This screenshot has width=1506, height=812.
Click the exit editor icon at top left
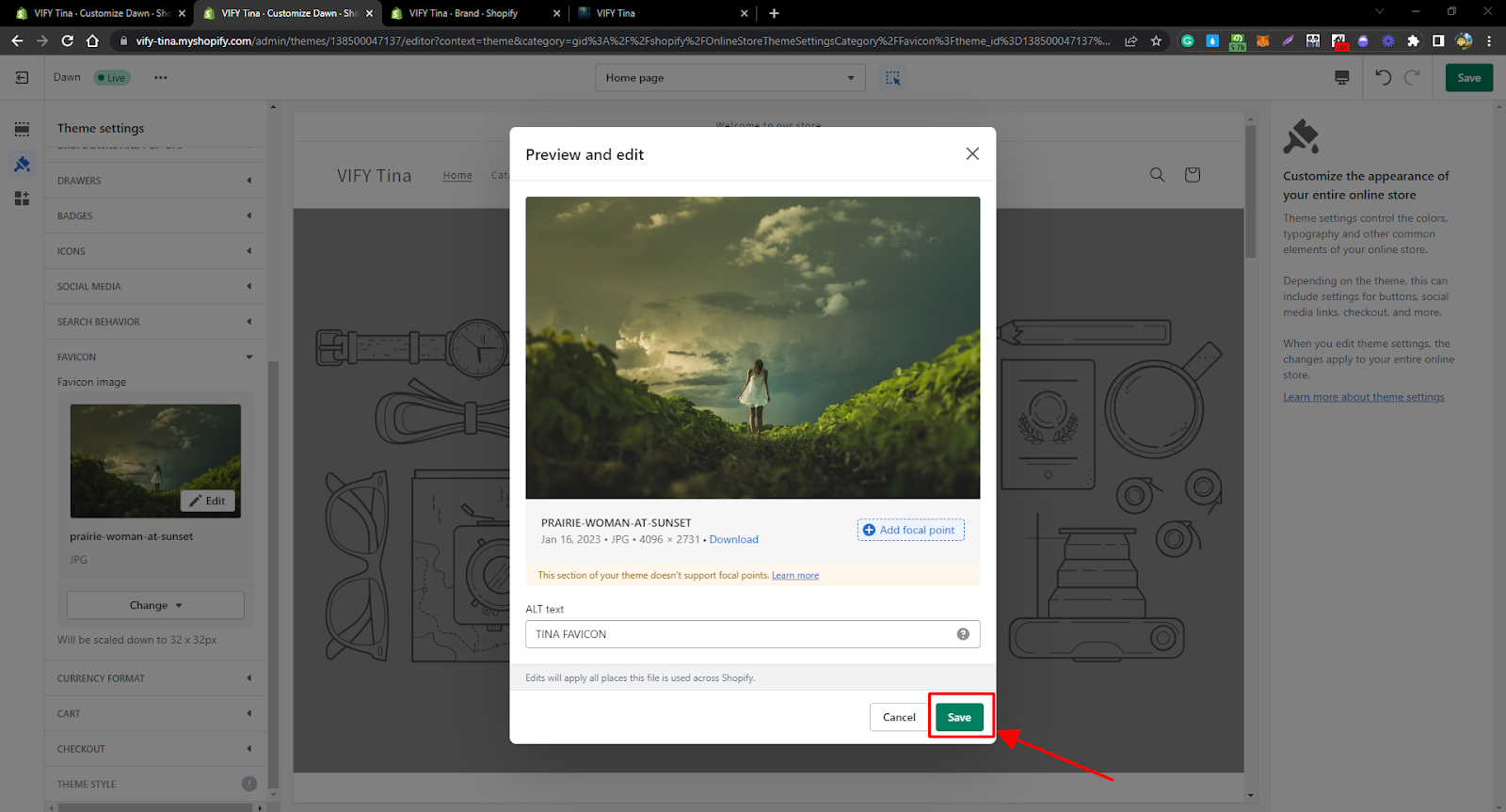click(x=22, y=78)
